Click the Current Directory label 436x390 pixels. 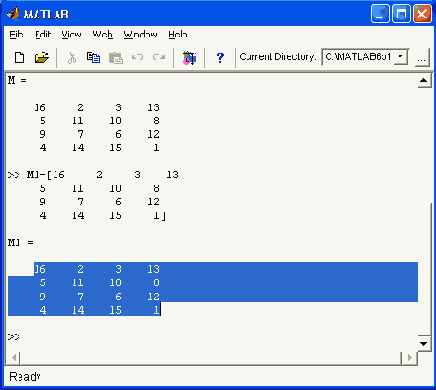(x=278, y=57)
